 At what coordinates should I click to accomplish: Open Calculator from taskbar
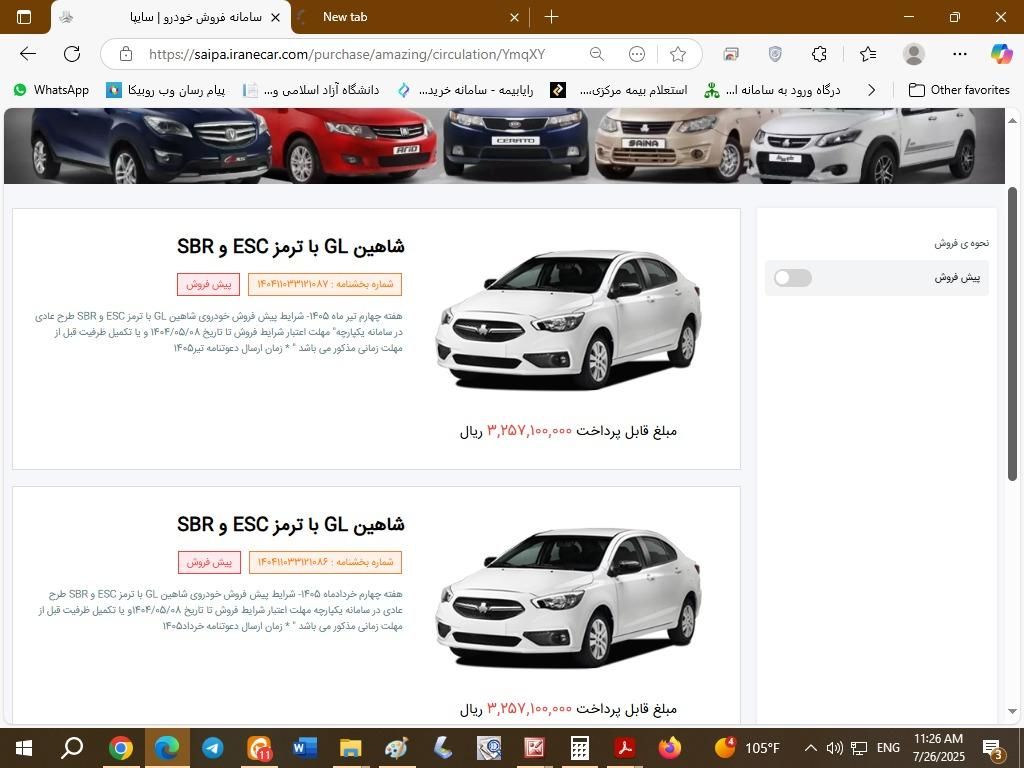point(579,748)
